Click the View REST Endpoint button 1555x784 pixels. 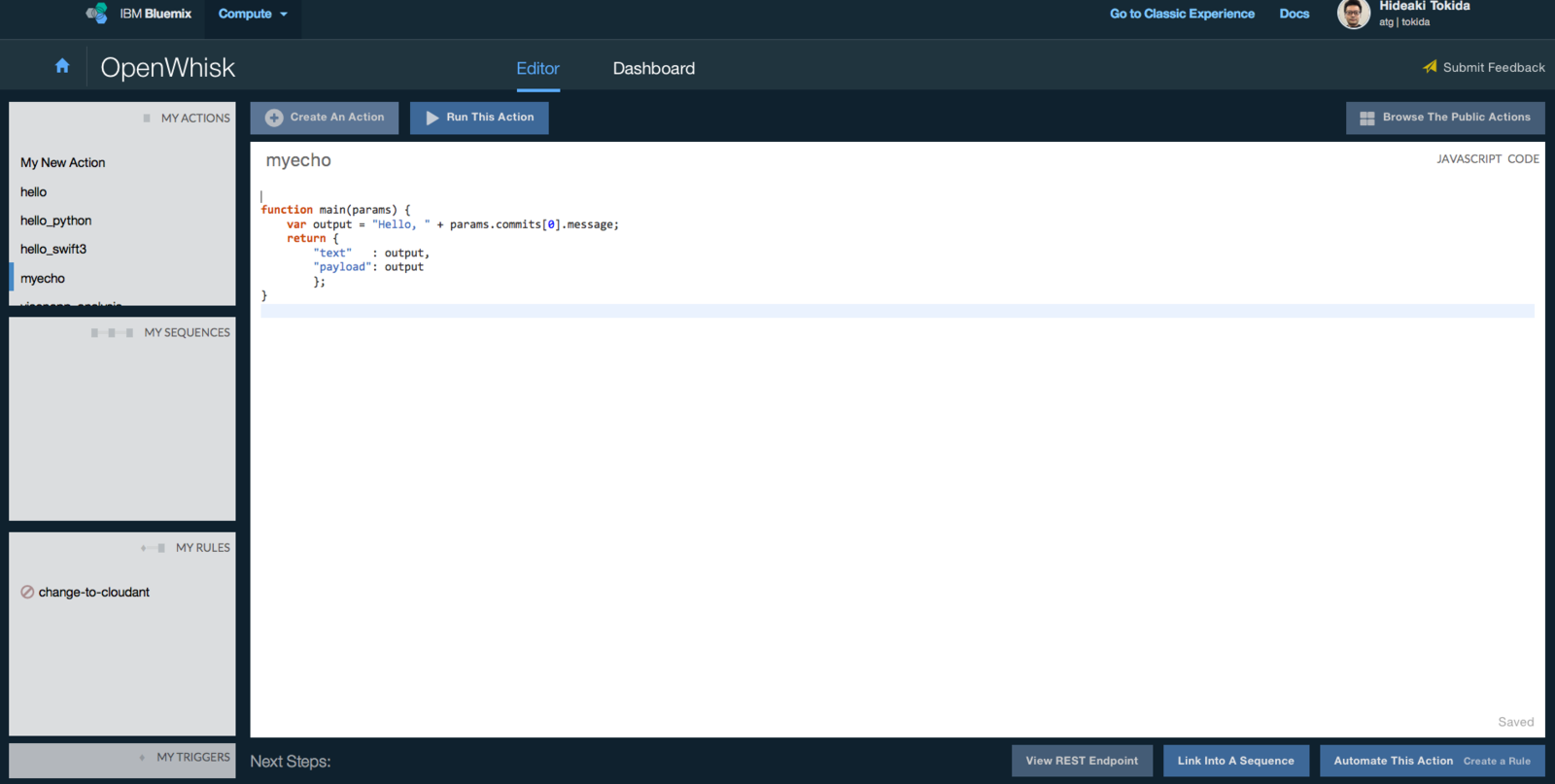1082,761
